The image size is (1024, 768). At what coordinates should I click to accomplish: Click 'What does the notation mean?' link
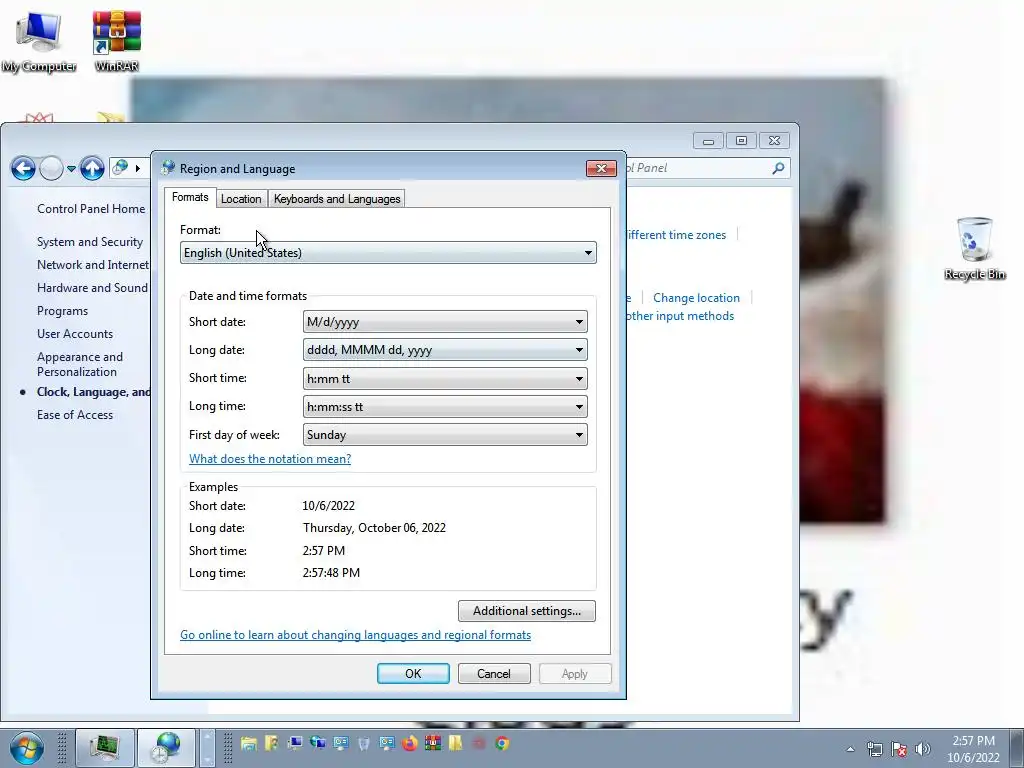[x=270, y=458]
